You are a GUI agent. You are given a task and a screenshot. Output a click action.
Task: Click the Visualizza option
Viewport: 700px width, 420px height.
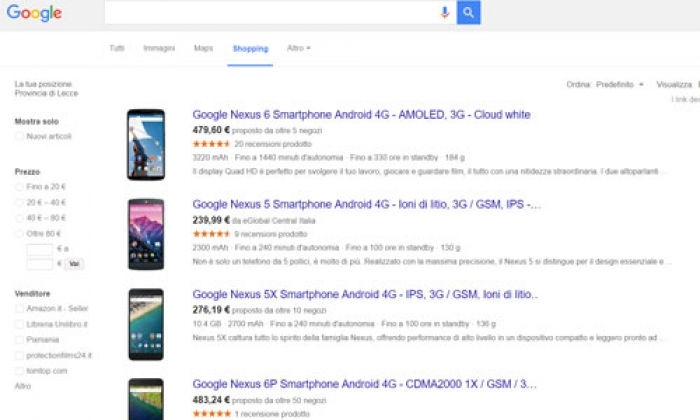[674, 84]
